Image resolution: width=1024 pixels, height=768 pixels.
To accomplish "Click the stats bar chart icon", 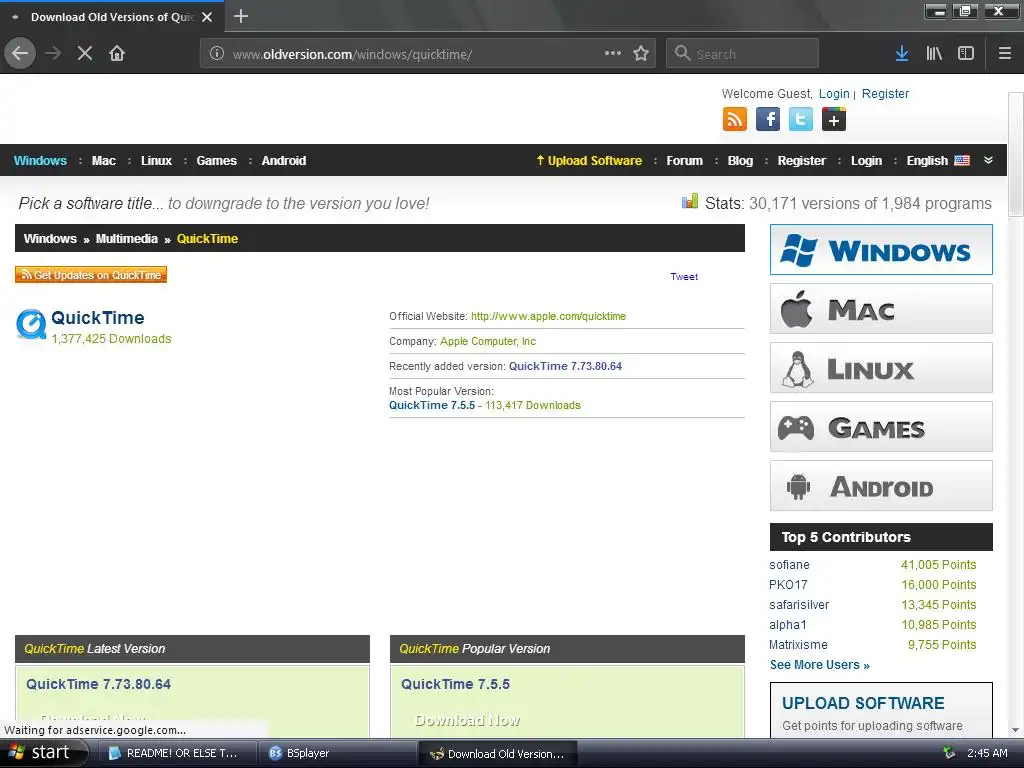I will pyautogui.click(x=690, y=201).
